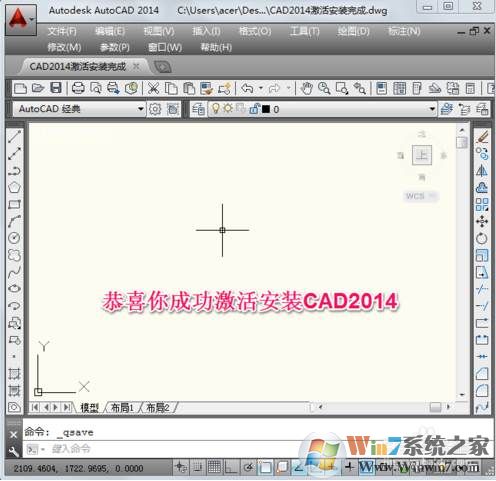Screen dimensions: 496x481
Task: Click the command line input field
Action: (257, 450)
